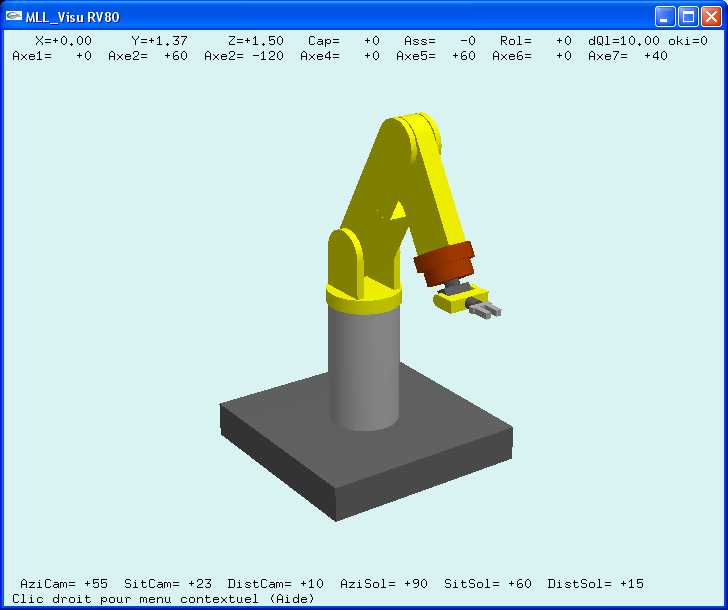Click the yellow shoulder ring atop the column
Viewport: 728px width, 610px height.
(x=364, y=297)
